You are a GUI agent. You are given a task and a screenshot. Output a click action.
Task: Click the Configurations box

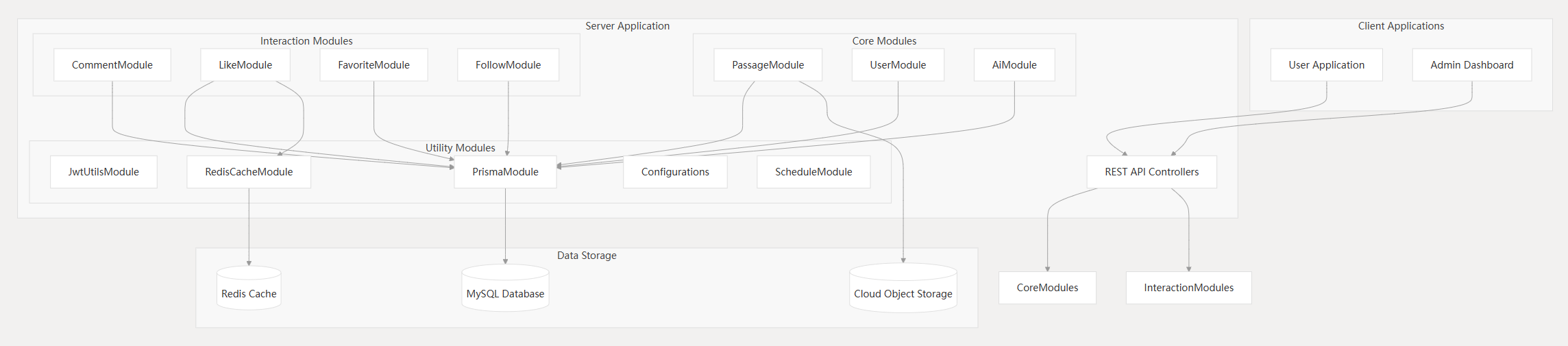pos(675,172)
